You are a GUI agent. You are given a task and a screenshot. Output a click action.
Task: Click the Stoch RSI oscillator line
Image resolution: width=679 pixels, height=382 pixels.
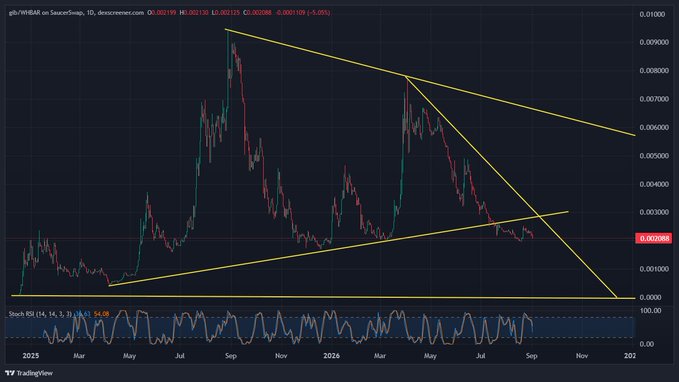coord(288,327)
